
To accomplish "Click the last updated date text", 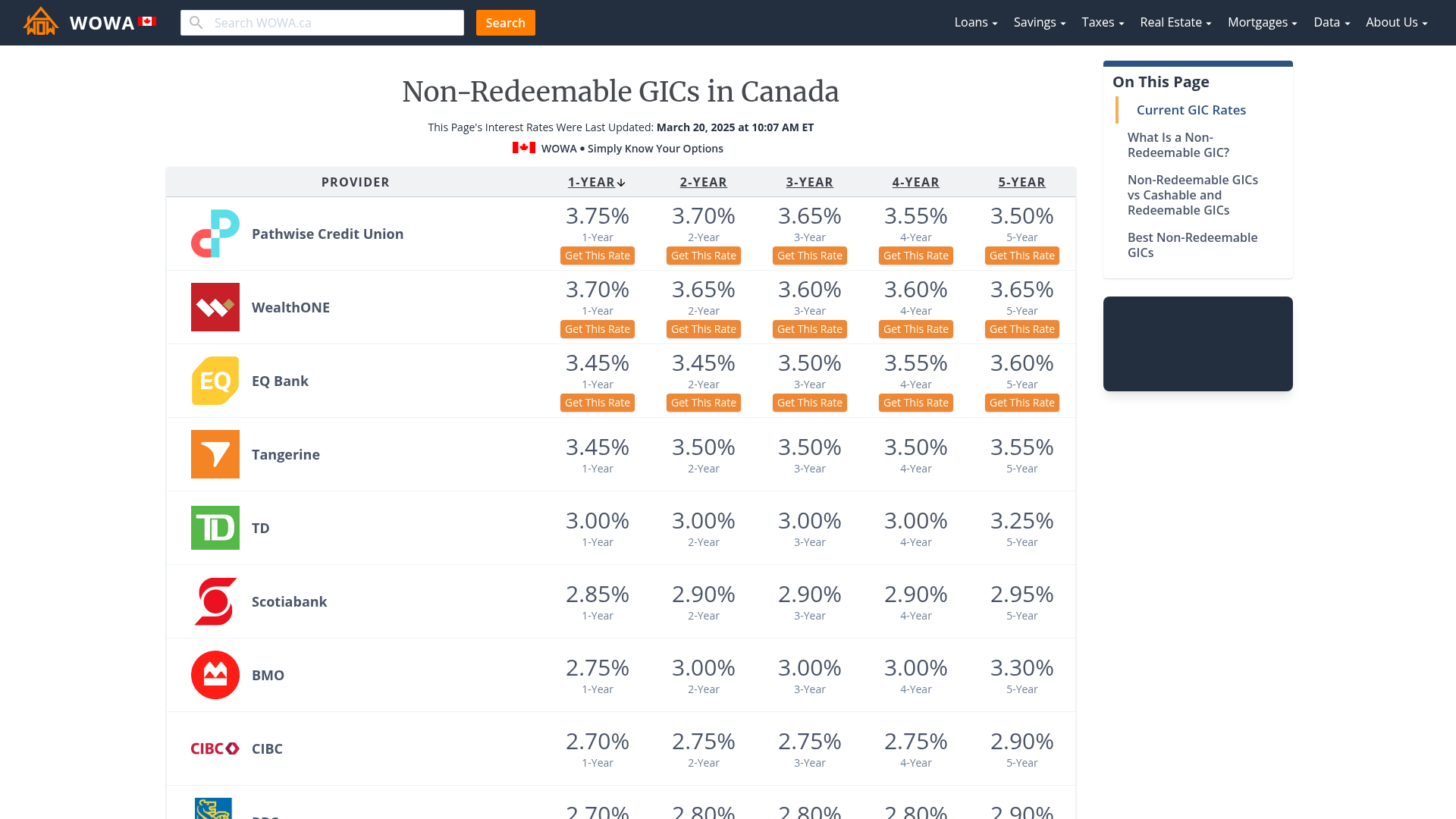I will point(735,127).
